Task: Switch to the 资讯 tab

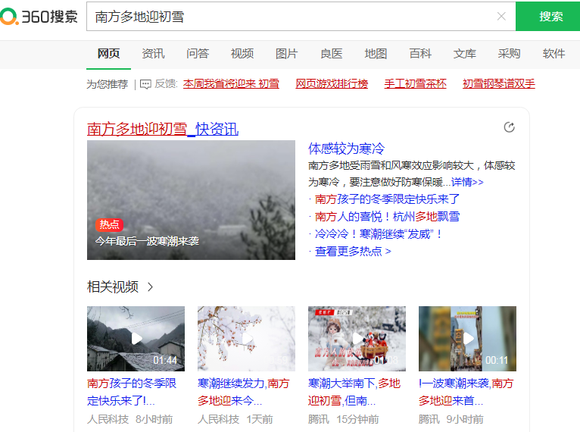Action: tap(153, 54)
